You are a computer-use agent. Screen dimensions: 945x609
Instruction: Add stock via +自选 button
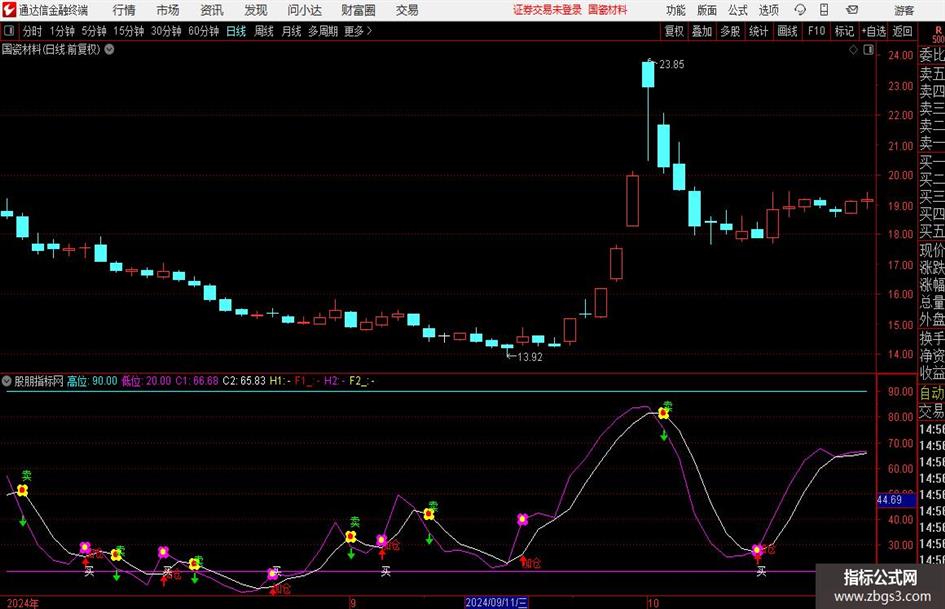(x=874, y=31)
